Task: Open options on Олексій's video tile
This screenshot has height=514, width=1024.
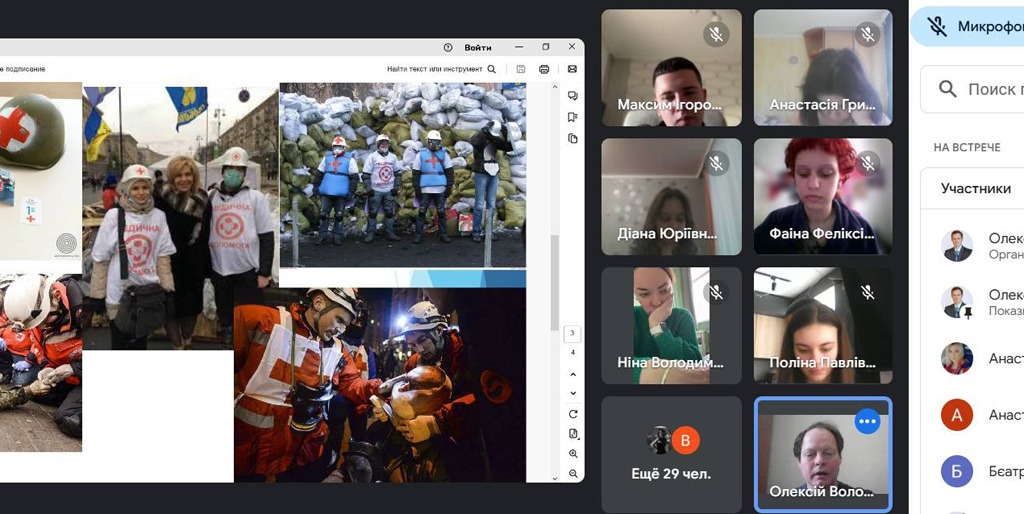Action: [867, 422]
